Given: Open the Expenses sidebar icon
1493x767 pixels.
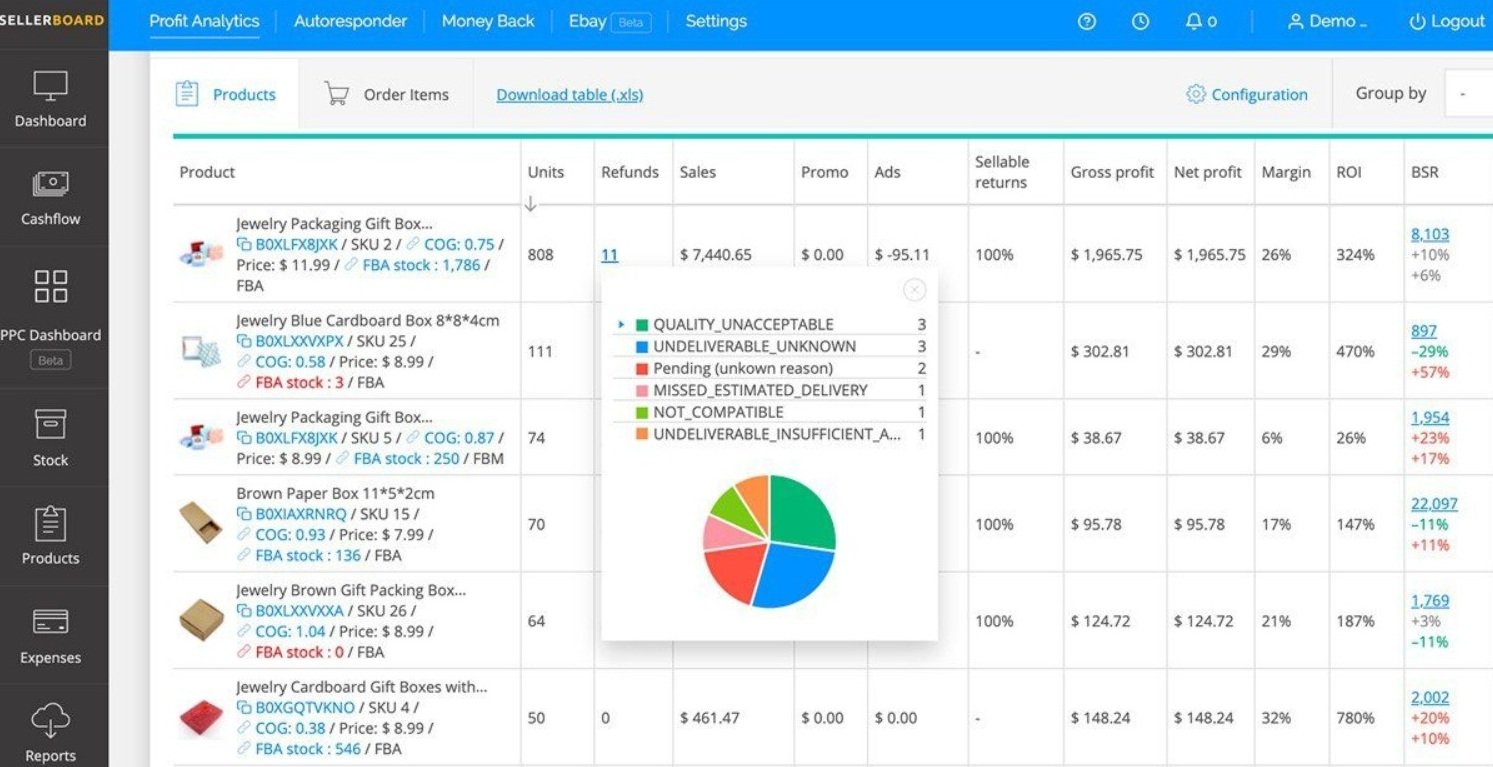Looking at the screenshot, I should (50, 622).
